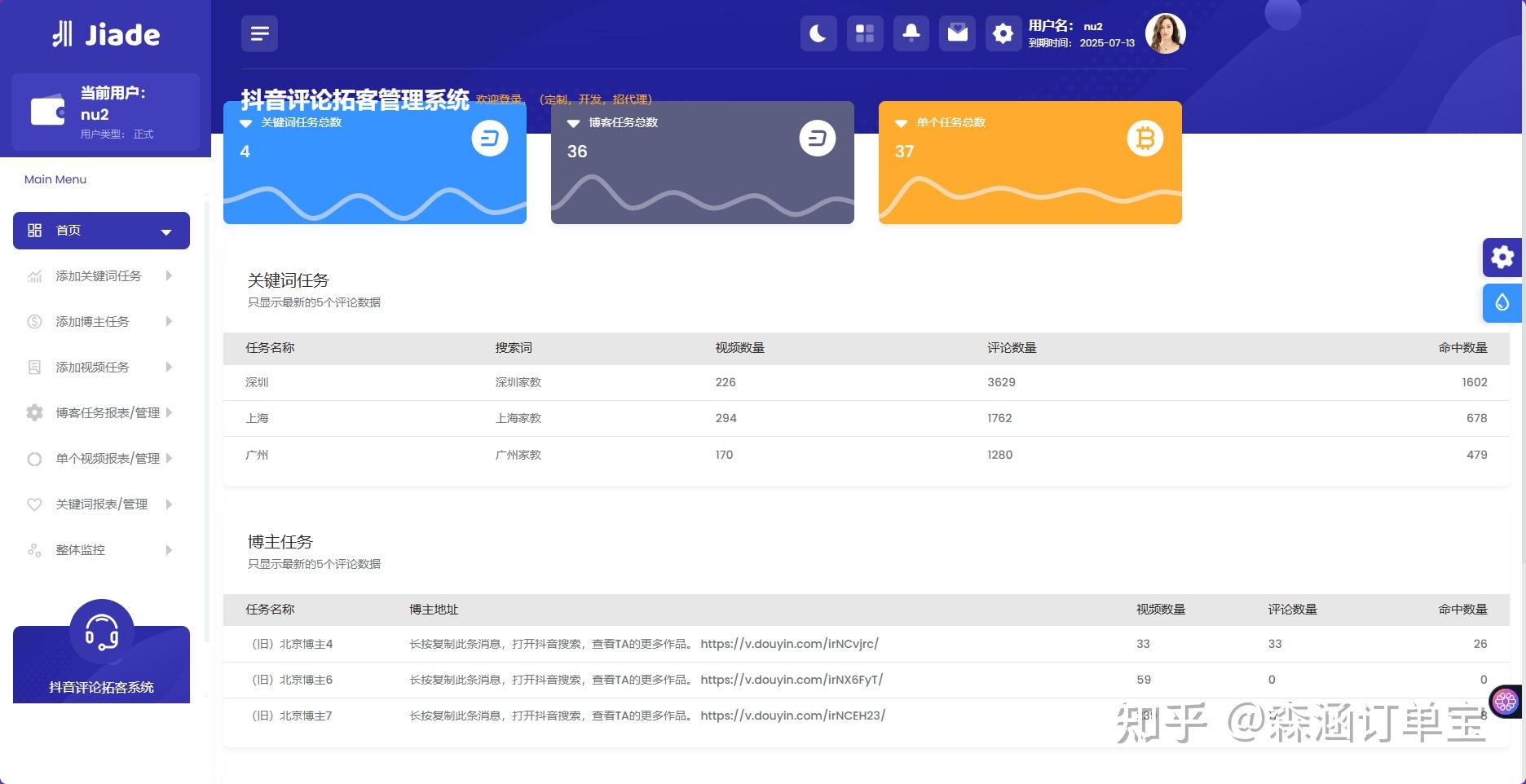Click the 广州 task name cell
Viewport: 1526px width, 784px height.
pyautogui.click(x=257, y=455)
